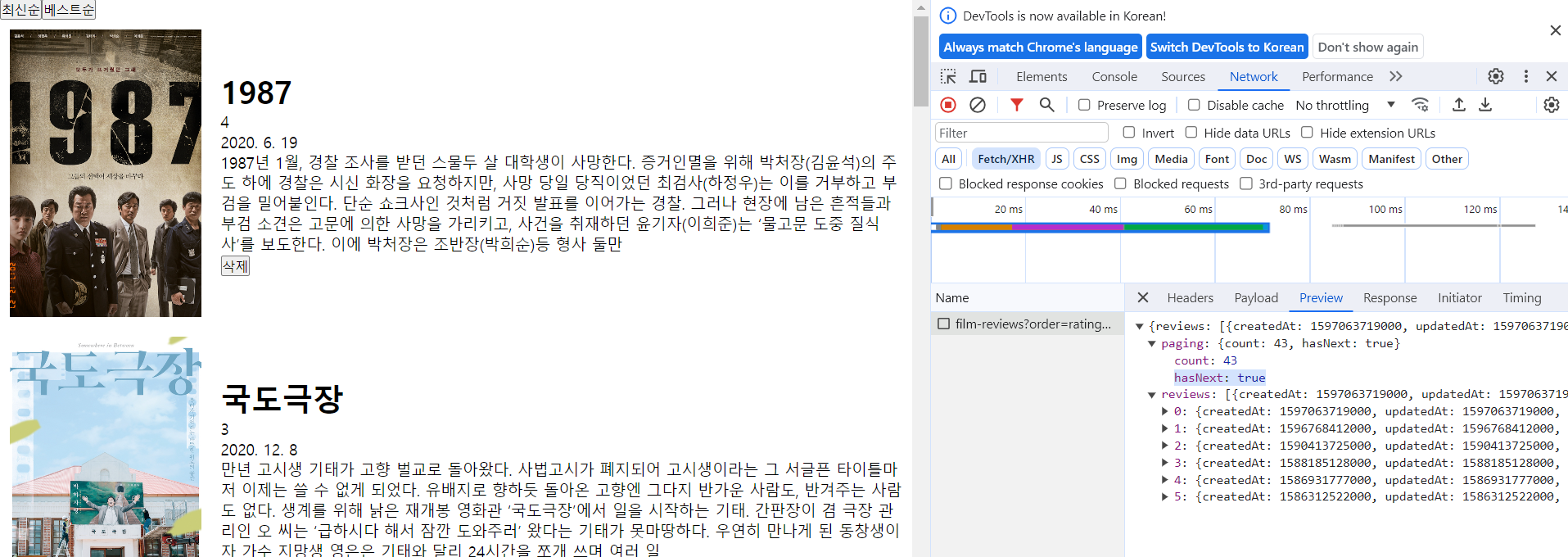Open the Headers tab

pyautogui.click(x=1190, y=297)
